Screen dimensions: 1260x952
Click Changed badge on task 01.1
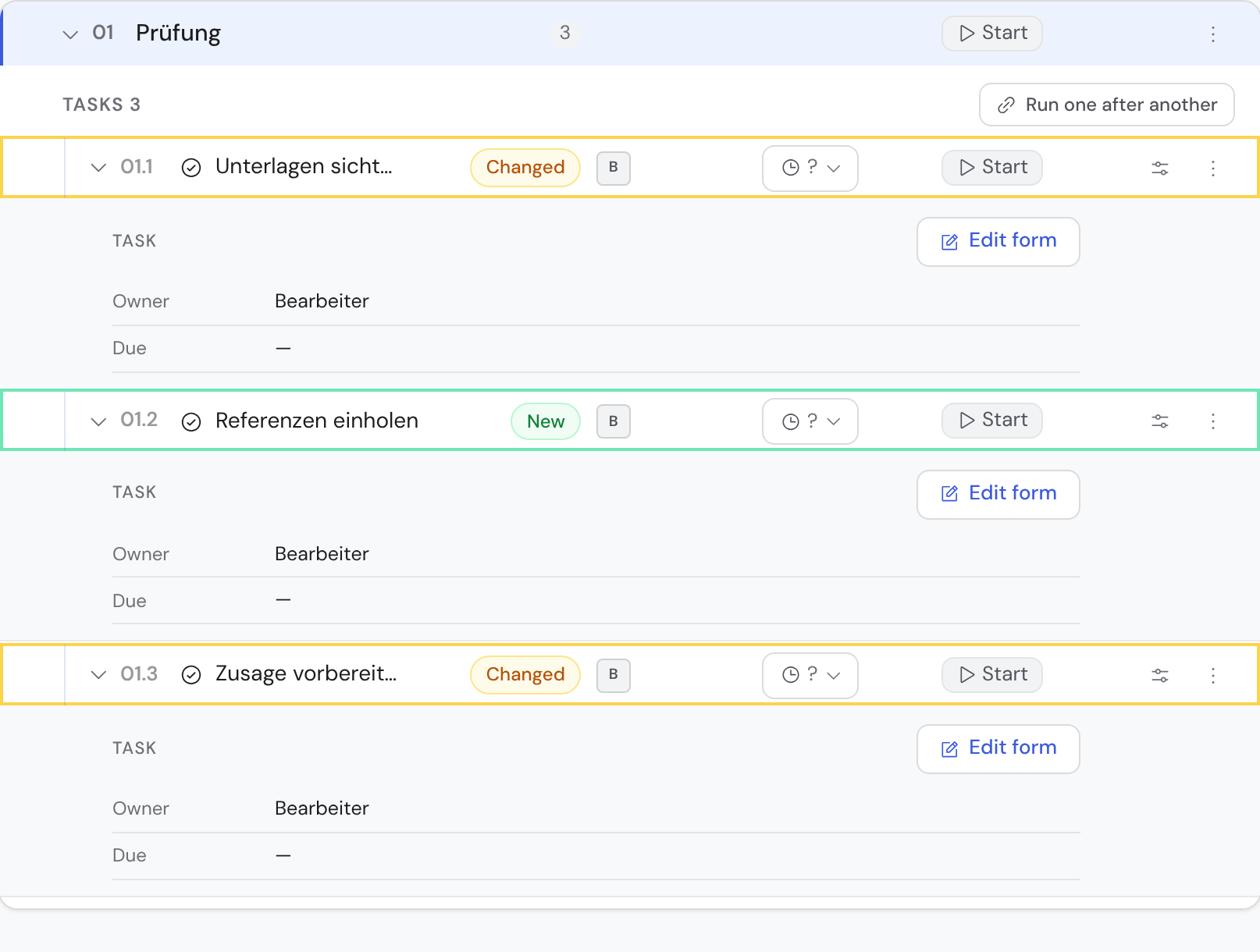coord(525,168)
